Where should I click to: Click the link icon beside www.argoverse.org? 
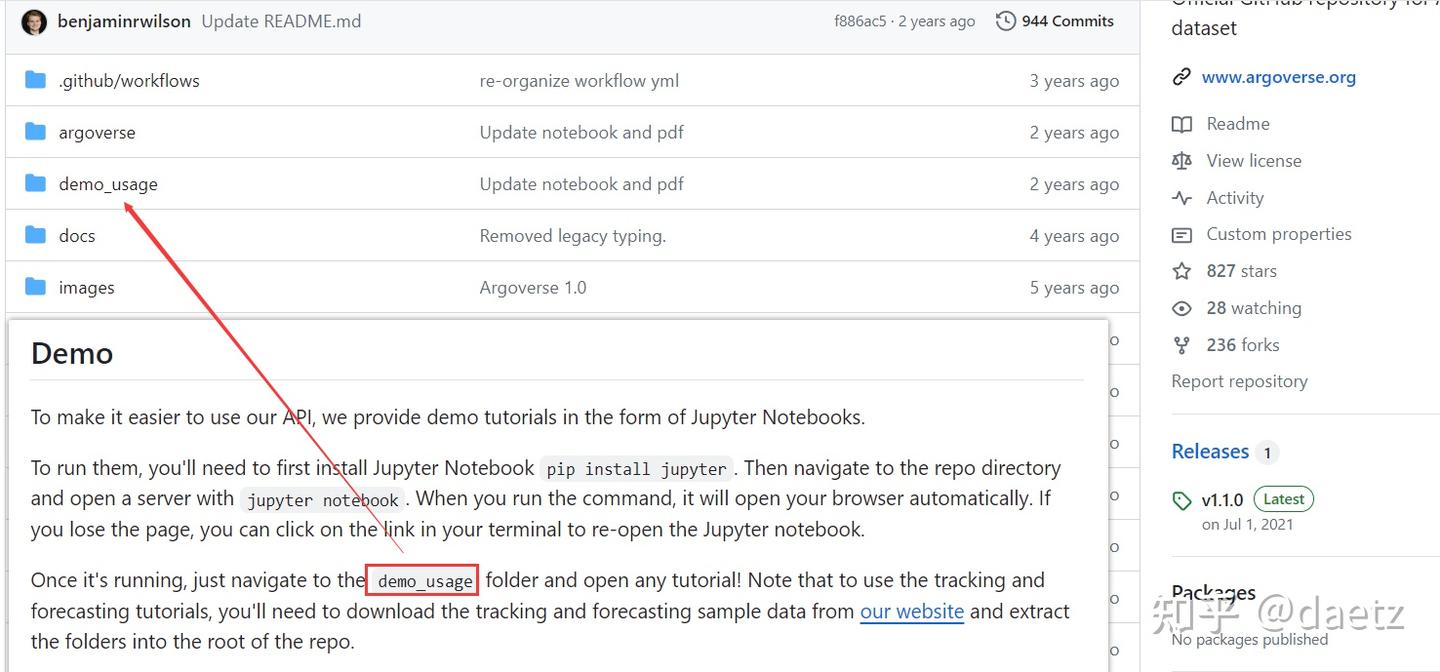[1182, 77]
